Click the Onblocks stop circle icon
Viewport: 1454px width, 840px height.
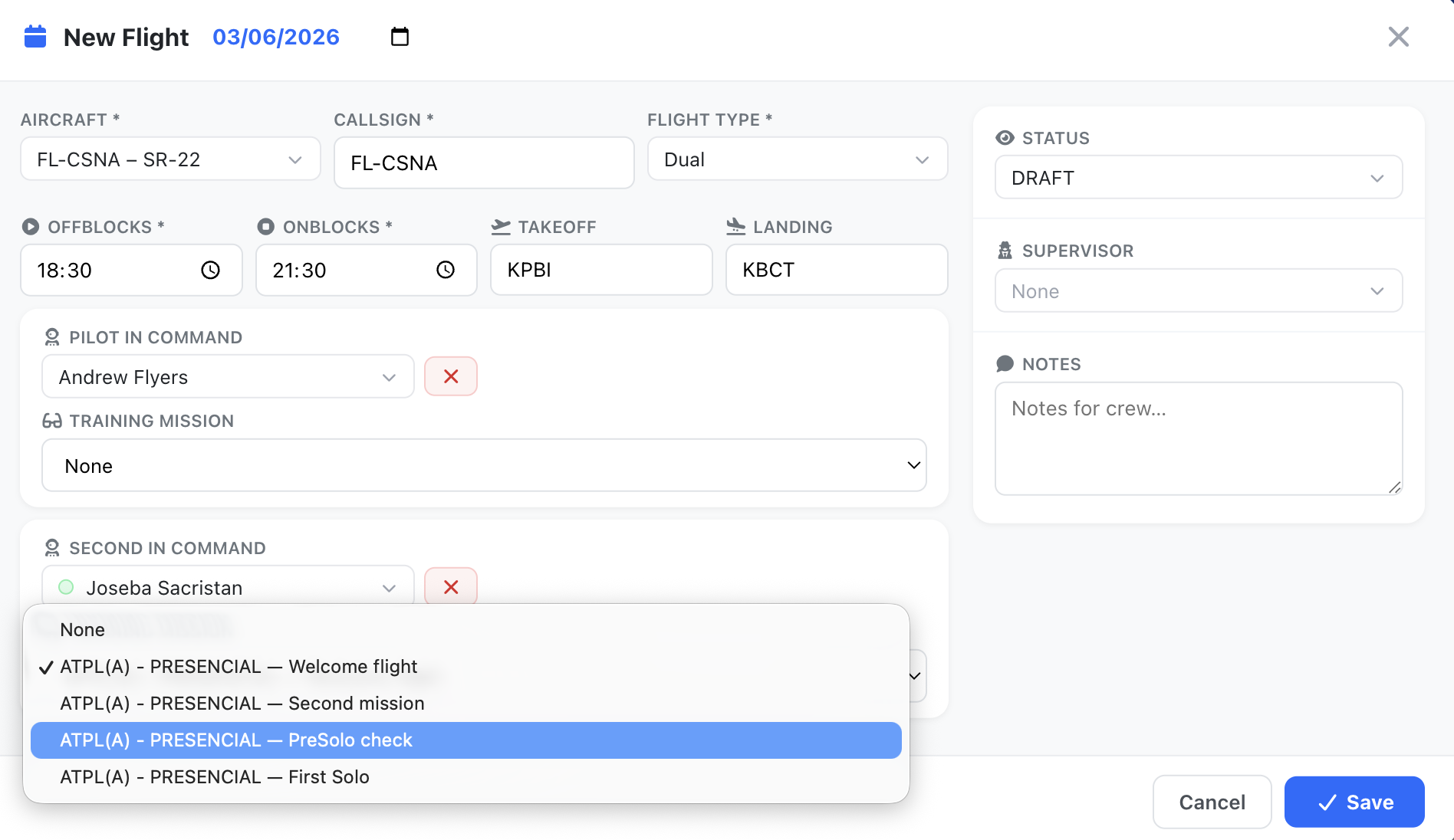[265, 227]
